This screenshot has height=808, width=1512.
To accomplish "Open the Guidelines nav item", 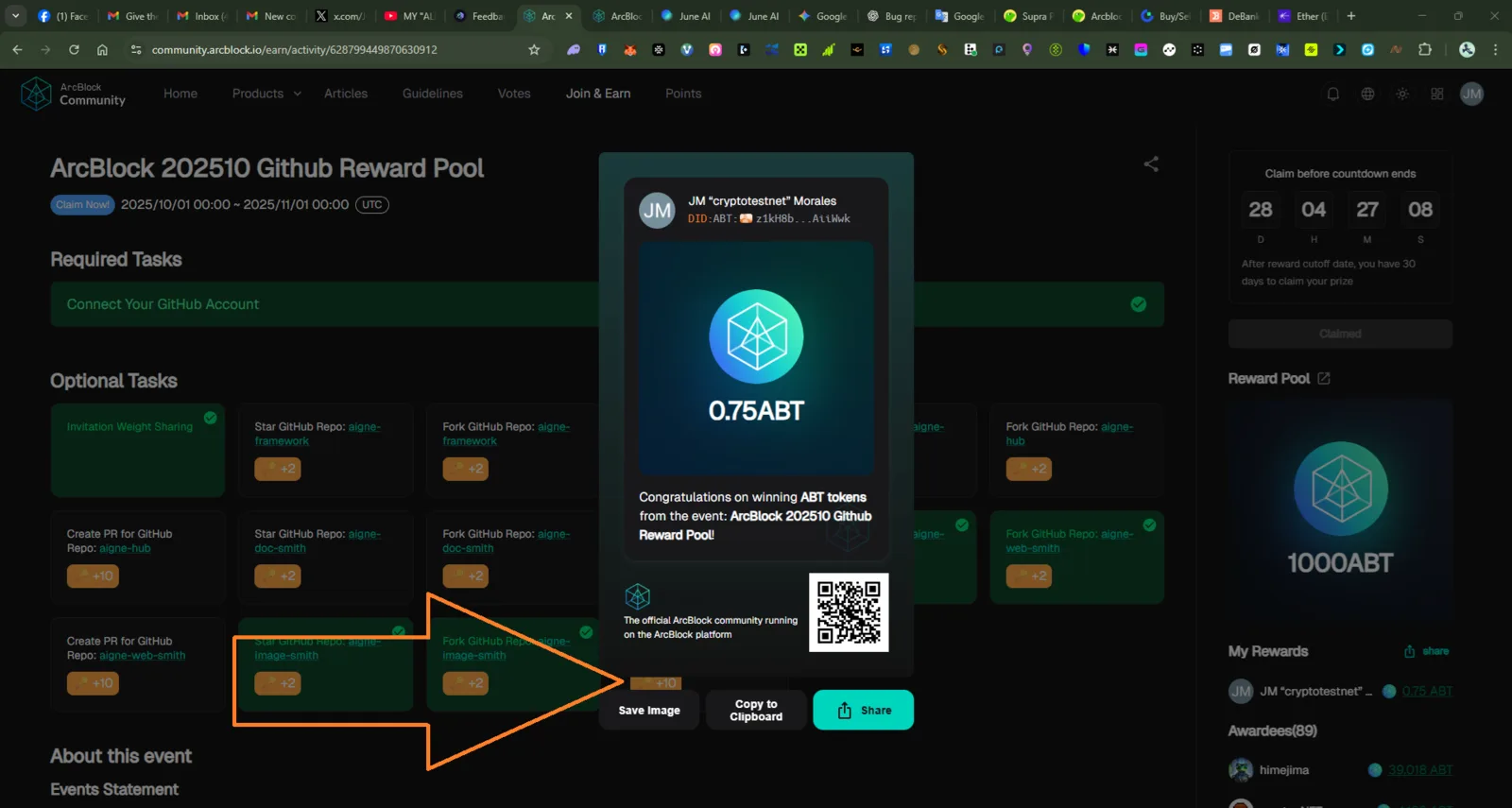I will (433, 94).
